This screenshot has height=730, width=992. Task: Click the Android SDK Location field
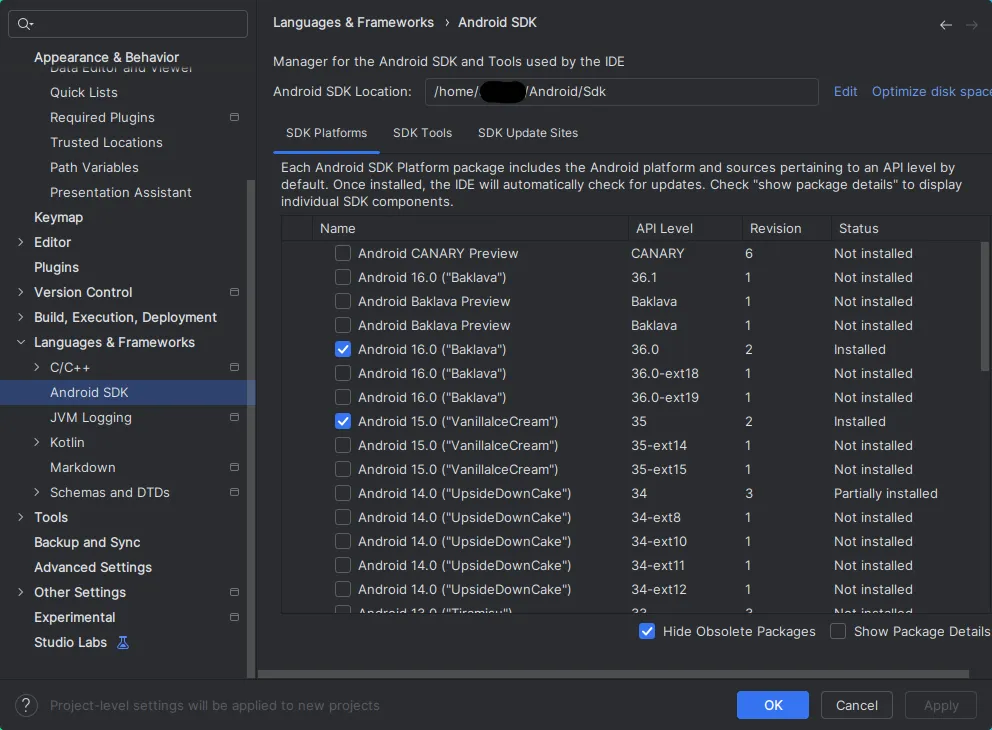click(x=620, y=91)
